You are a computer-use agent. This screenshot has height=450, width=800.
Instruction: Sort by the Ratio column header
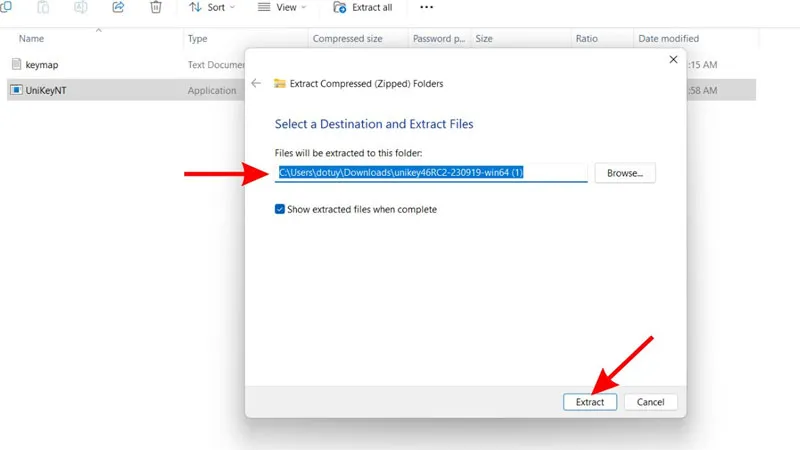pos(587,39)
